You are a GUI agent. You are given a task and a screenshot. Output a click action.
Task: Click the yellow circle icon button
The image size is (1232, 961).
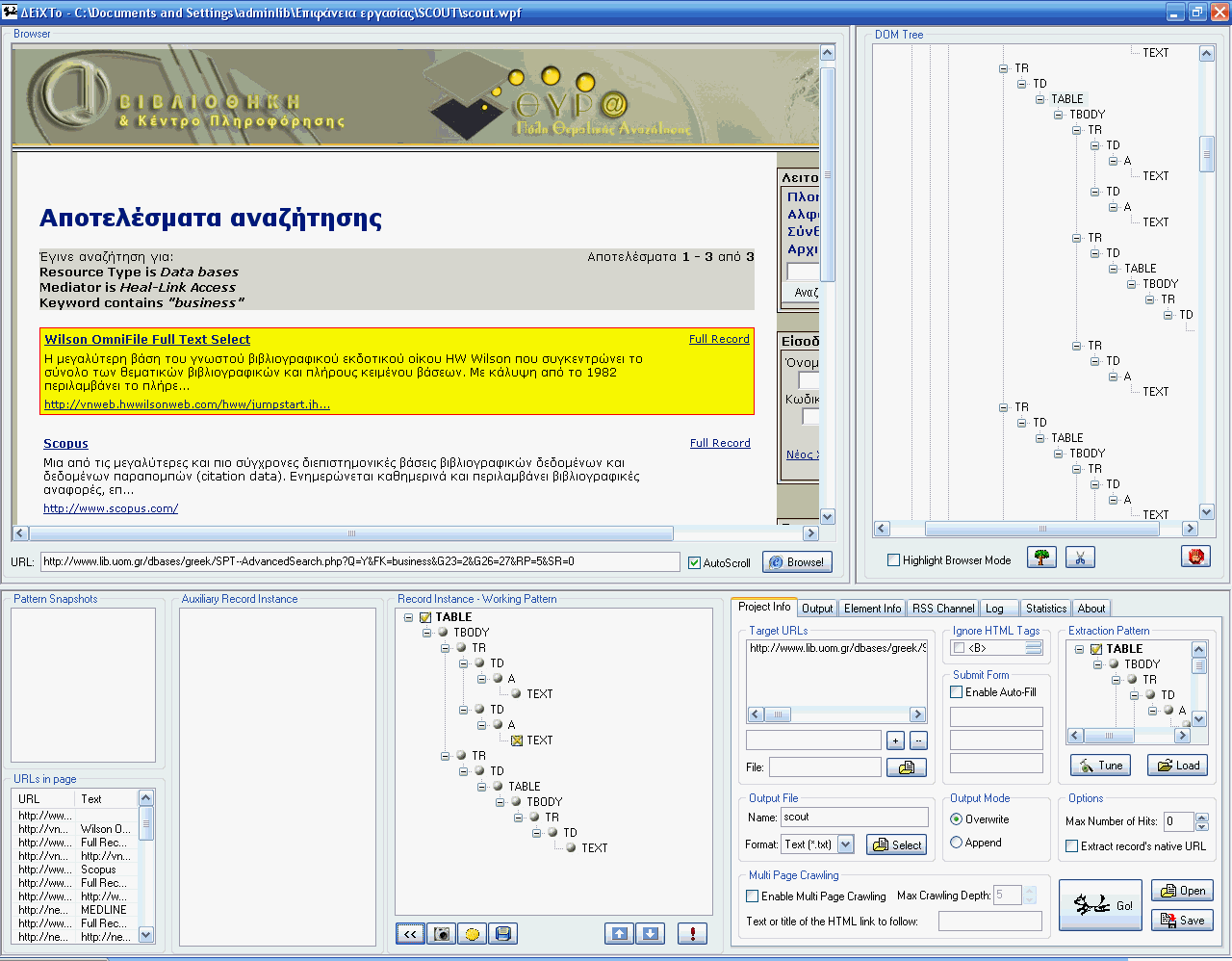pos(472,933)
